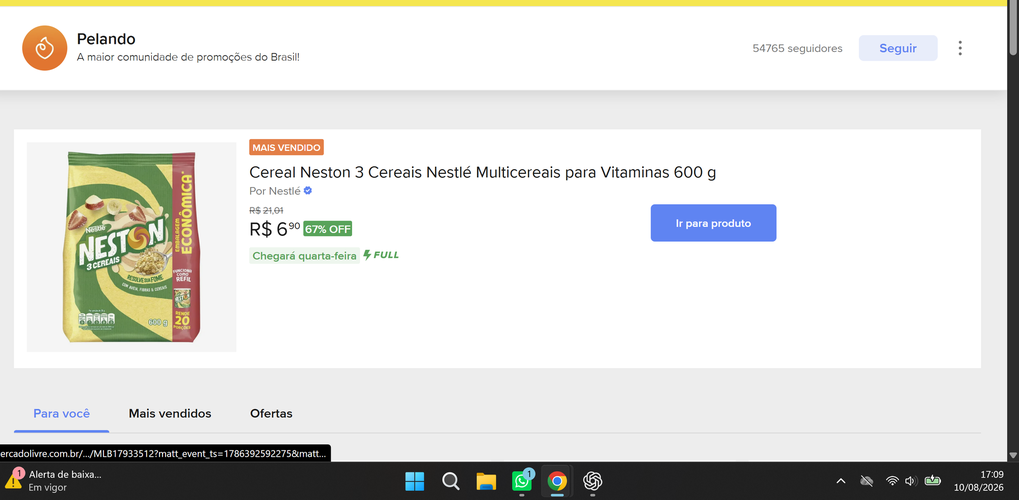
Task: Click Chegará quarta-feira delivery label
Action: coord(304,256)
